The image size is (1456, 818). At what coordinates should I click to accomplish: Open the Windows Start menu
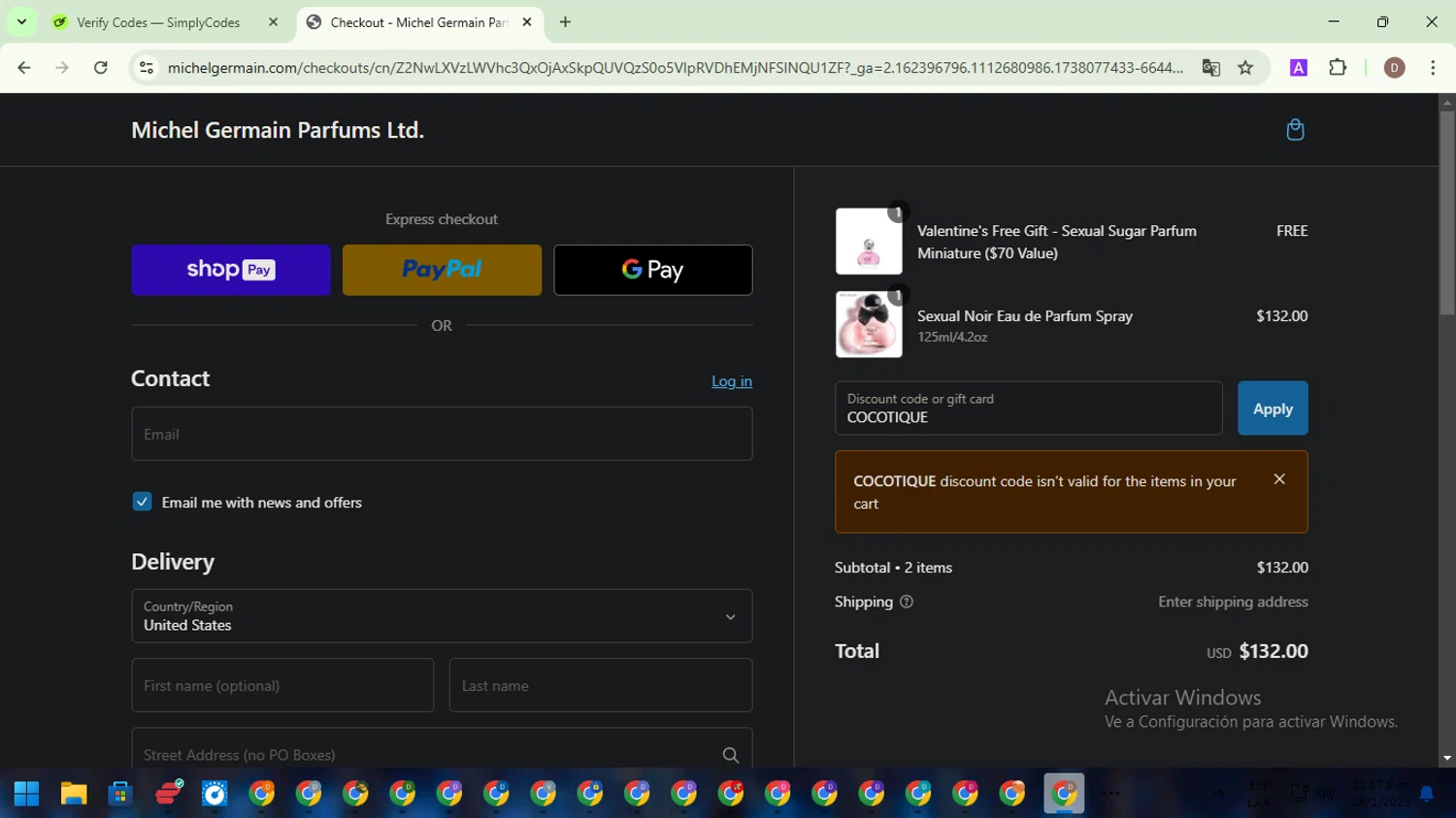(26, 794)
